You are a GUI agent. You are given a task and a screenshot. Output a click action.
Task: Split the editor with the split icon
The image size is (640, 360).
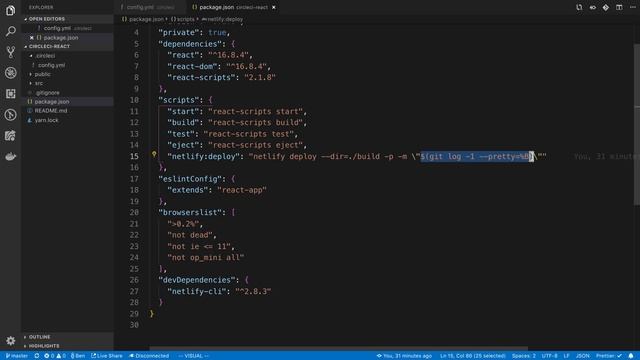[619, 7]
